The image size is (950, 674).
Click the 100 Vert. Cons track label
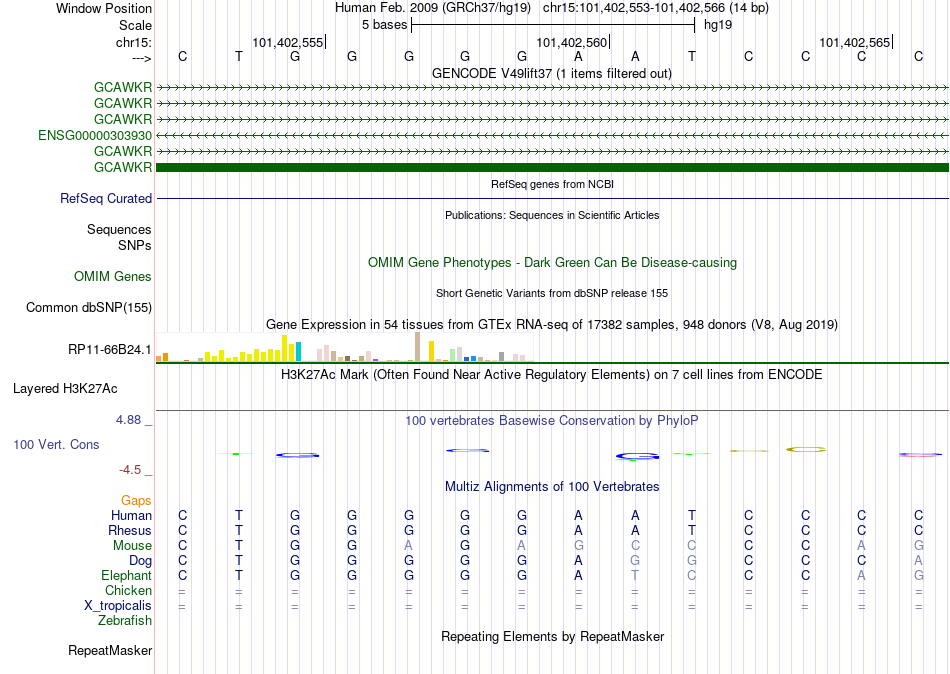[56, 444]
